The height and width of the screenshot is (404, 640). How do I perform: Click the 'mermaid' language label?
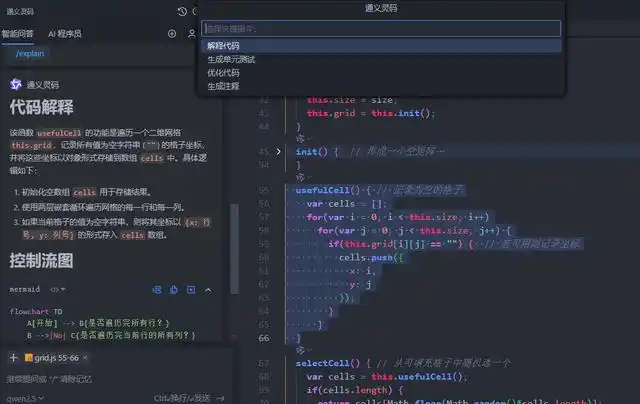click(x=25, y=289)
